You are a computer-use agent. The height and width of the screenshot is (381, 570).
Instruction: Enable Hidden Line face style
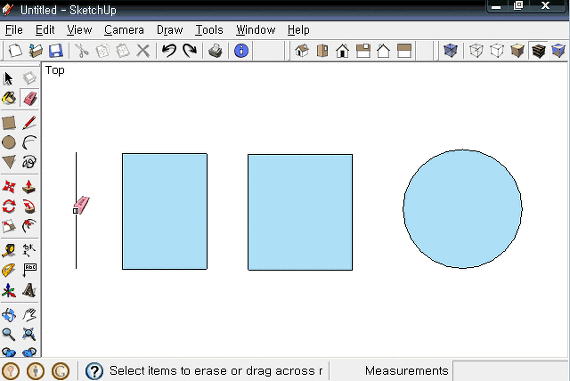click(x=497, y=51)
